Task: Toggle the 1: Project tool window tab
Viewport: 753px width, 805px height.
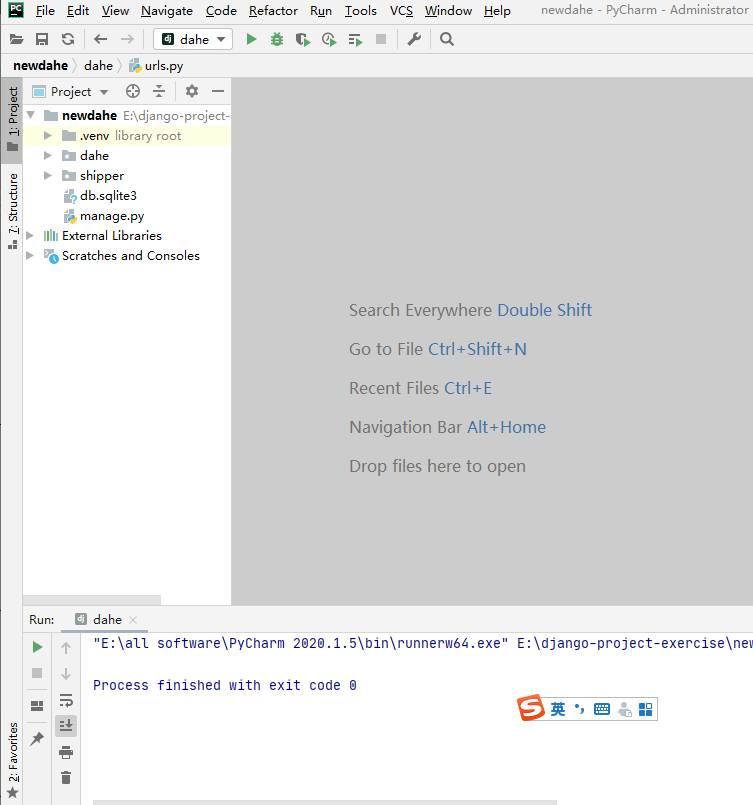Action: [x=13, y=119]
